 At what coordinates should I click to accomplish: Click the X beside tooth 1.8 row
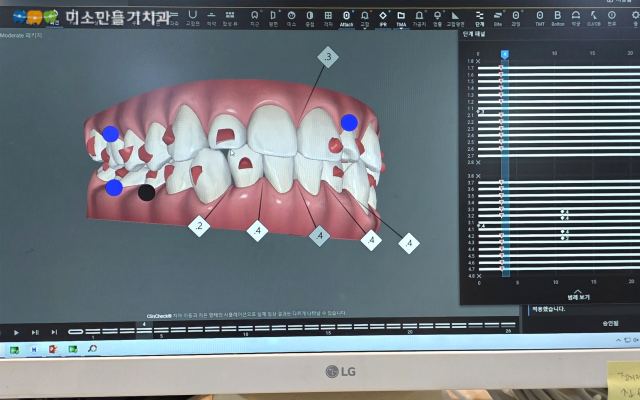(x=478, y=61)
